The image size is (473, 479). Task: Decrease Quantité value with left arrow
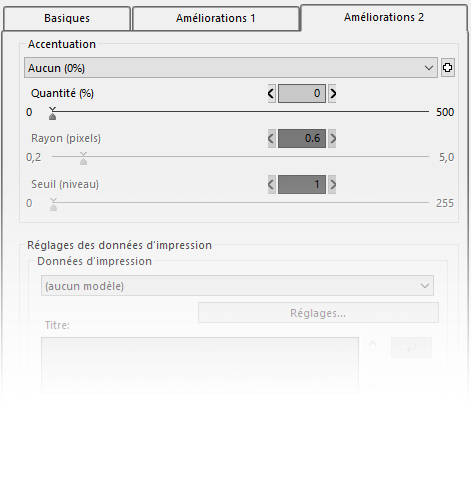(x=271, y=93)
